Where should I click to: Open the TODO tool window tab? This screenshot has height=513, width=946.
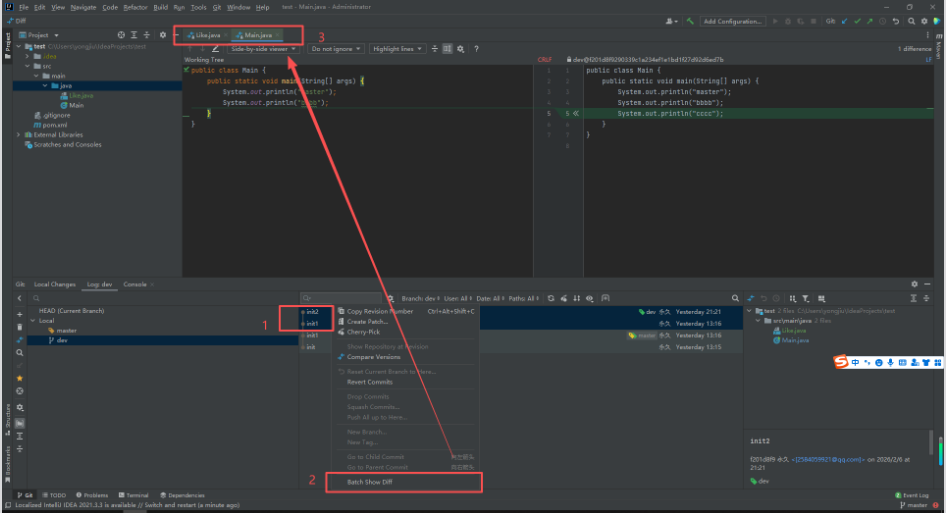click(x=54, y=495)
